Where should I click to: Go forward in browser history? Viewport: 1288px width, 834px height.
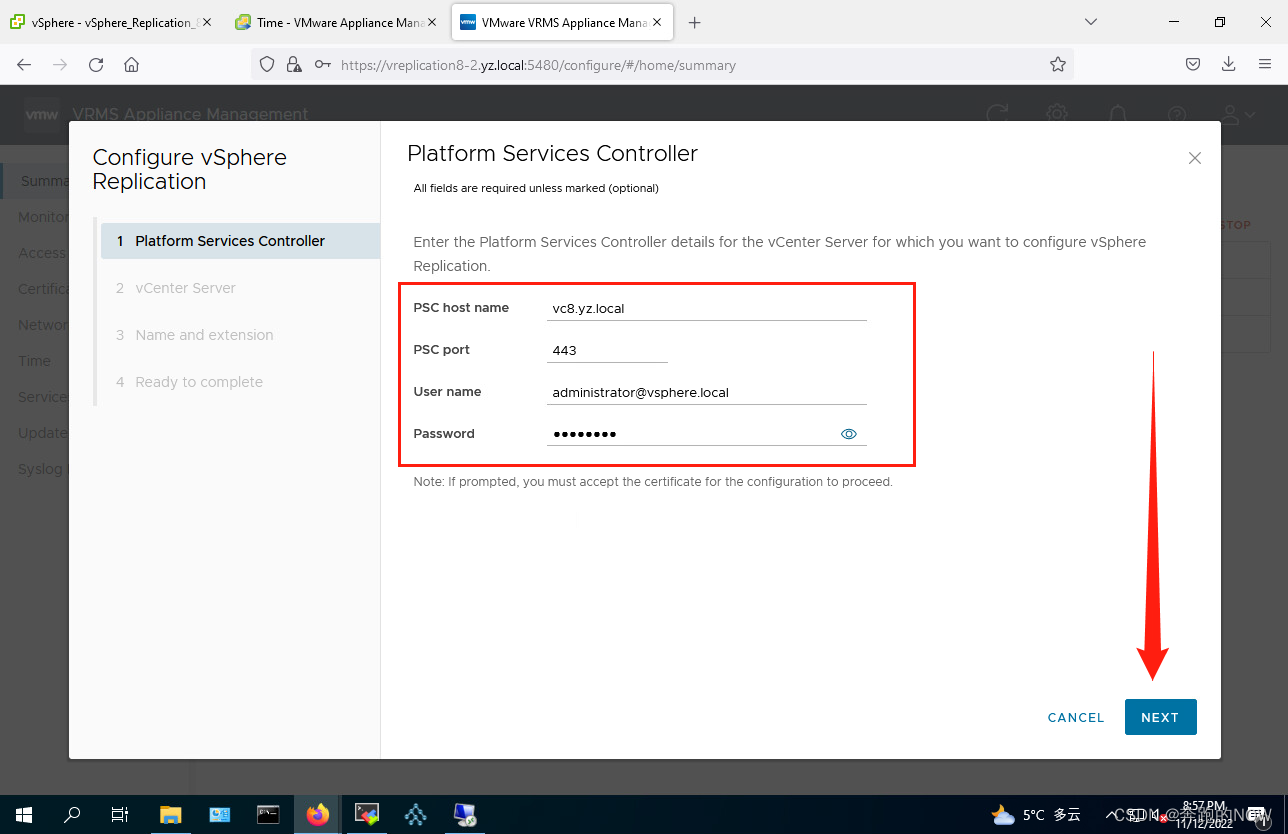click(x=60, y=65)
